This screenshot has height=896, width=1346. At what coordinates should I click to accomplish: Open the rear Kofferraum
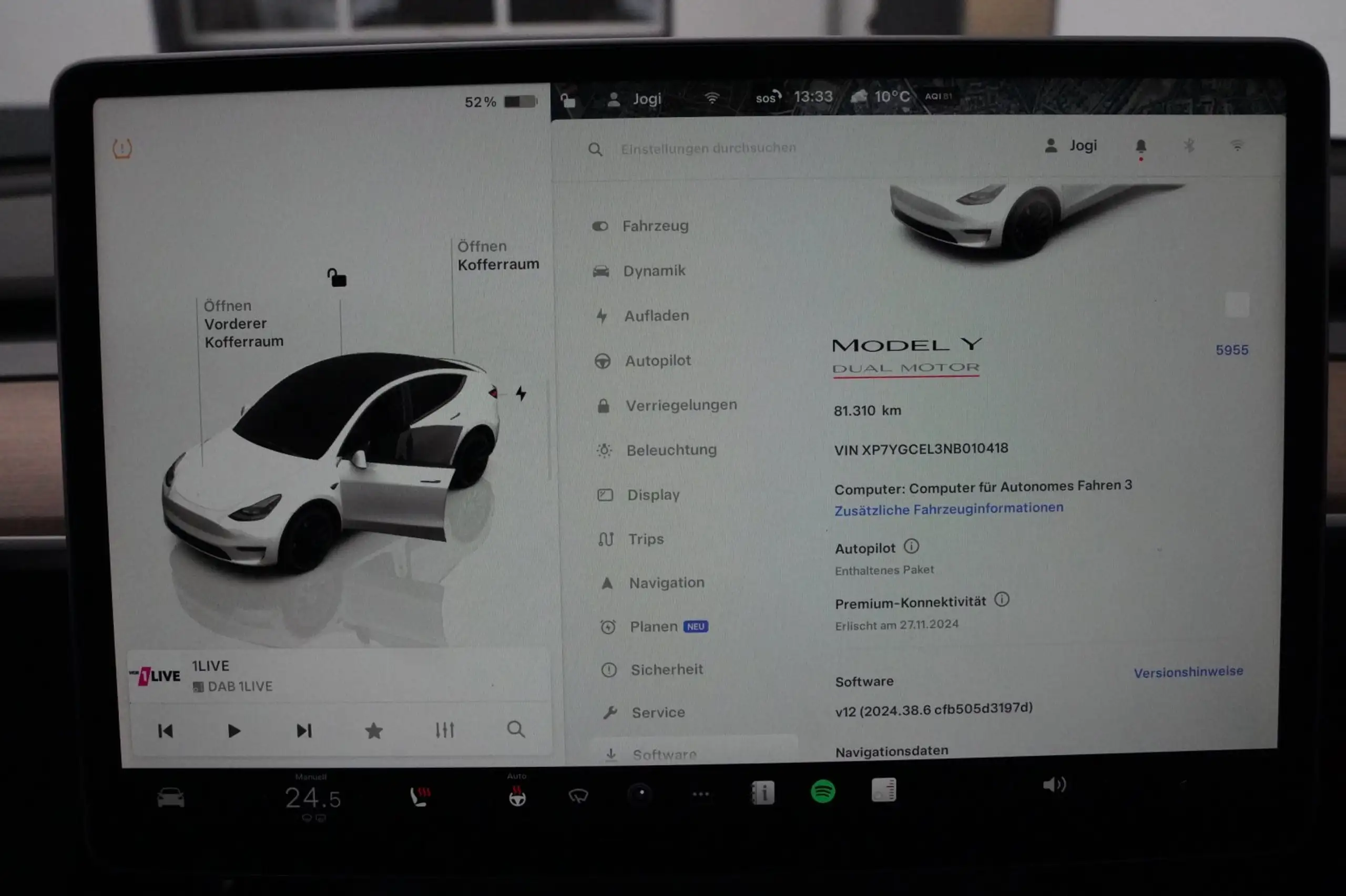click(x=498, y=255)
